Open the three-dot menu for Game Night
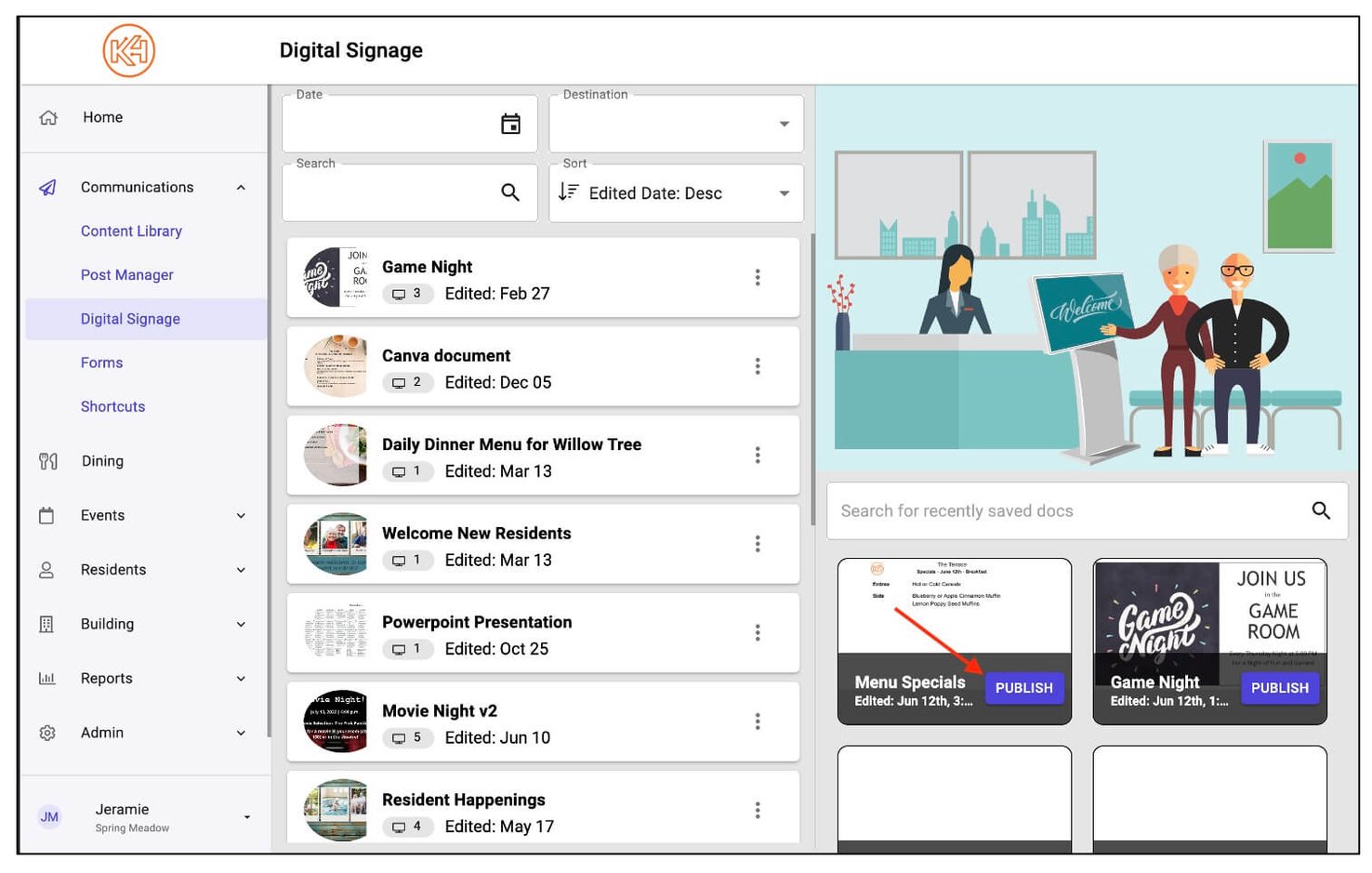The image size is (1372, 873). point(758,277)
